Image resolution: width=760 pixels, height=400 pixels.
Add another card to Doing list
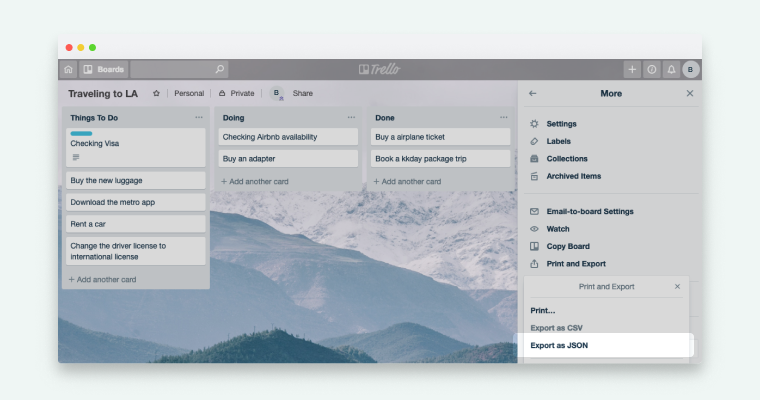[x=254, y=181]
